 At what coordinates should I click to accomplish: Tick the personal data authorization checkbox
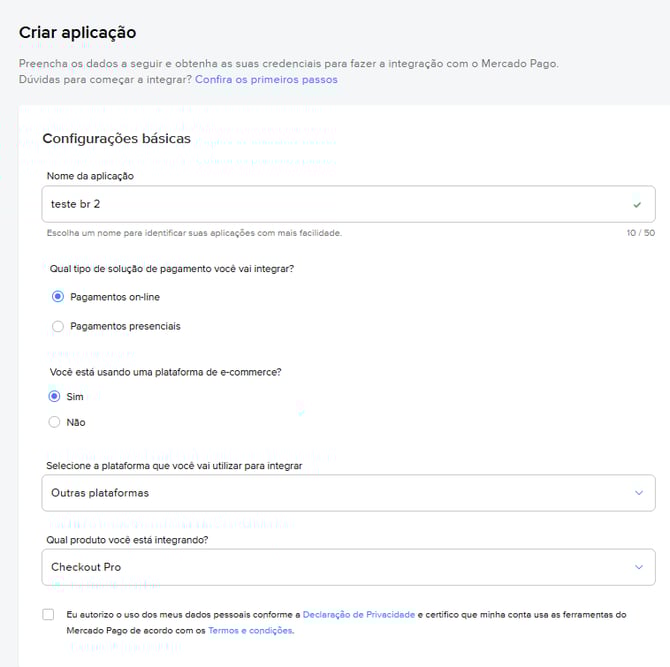pyautogui.click(x=48, y=614)
